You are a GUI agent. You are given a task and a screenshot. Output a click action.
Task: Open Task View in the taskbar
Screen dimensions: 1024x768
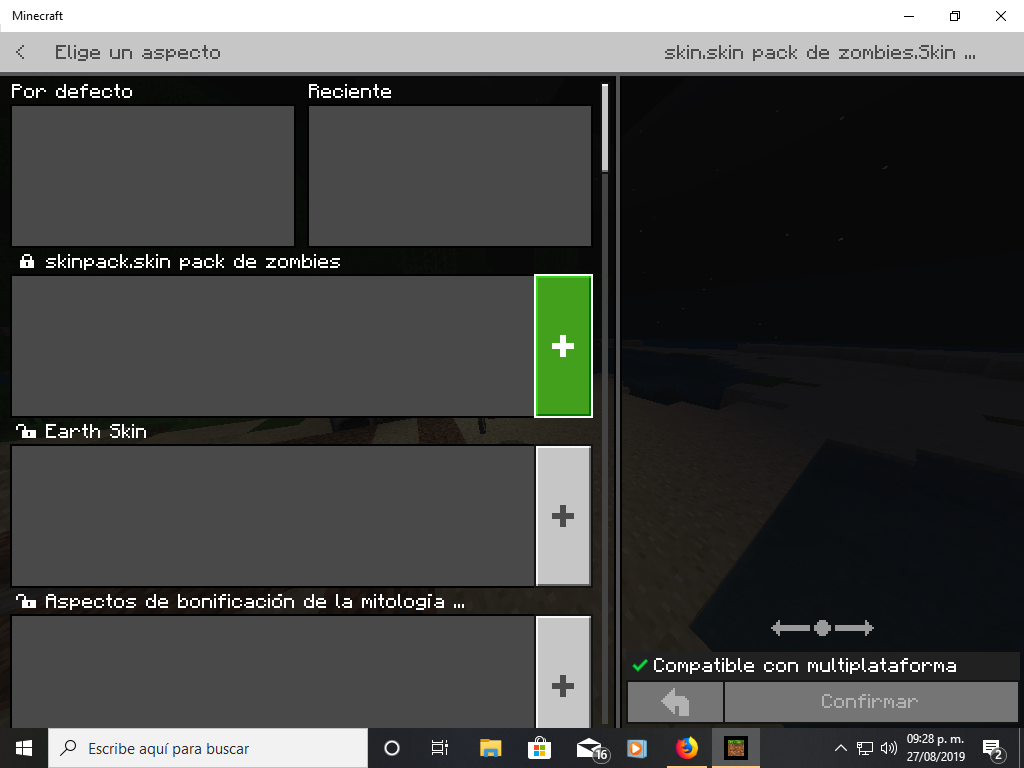(x=440, y=748)
